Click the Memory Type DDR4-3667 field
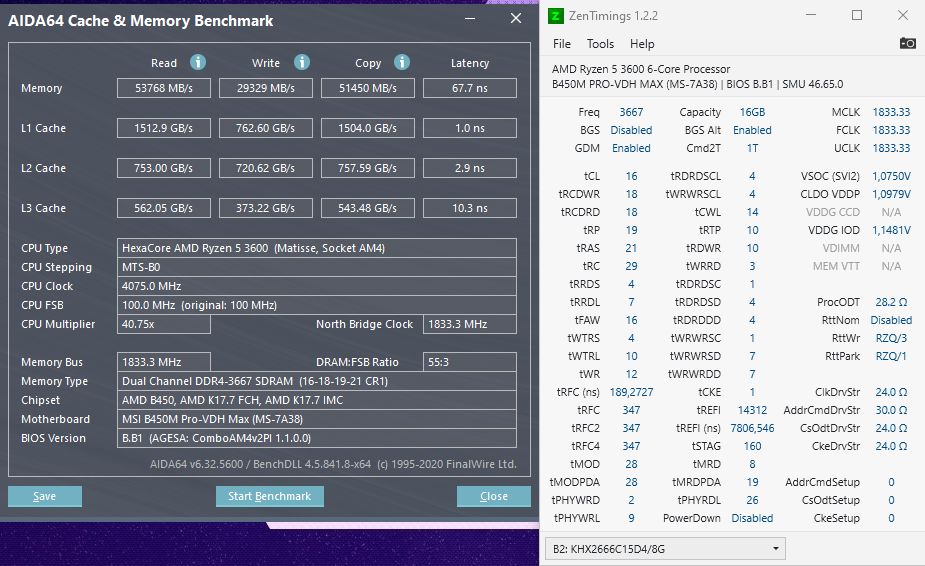 click(x=317, y=381)
